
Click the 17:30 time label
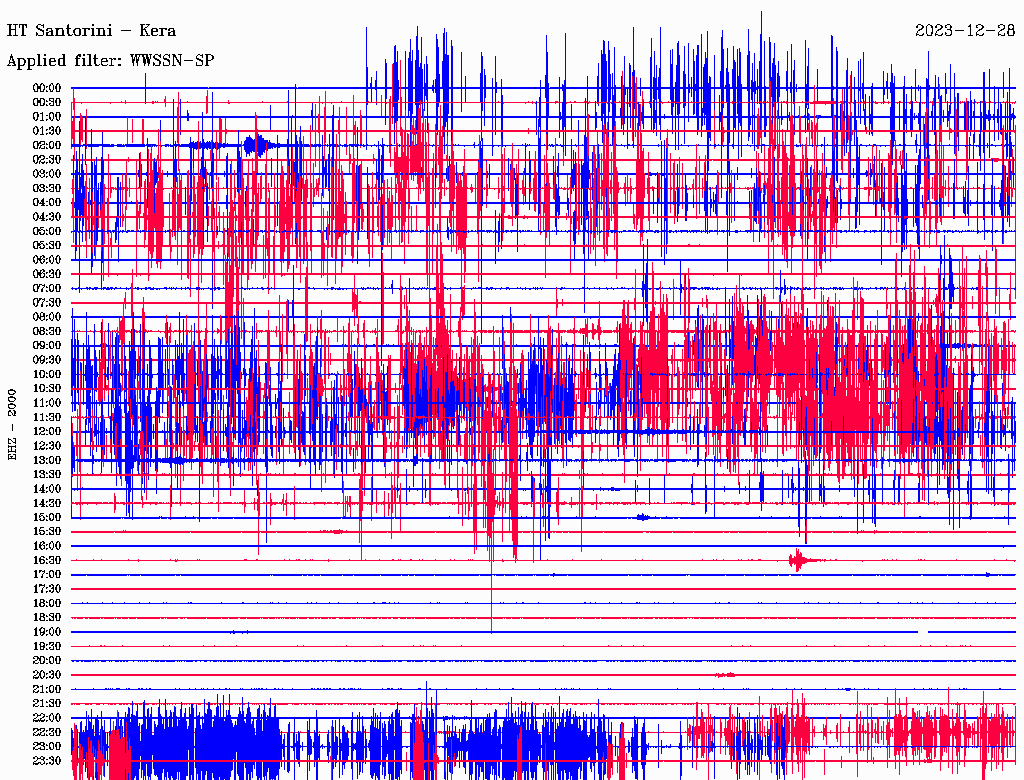coord(47,589)
